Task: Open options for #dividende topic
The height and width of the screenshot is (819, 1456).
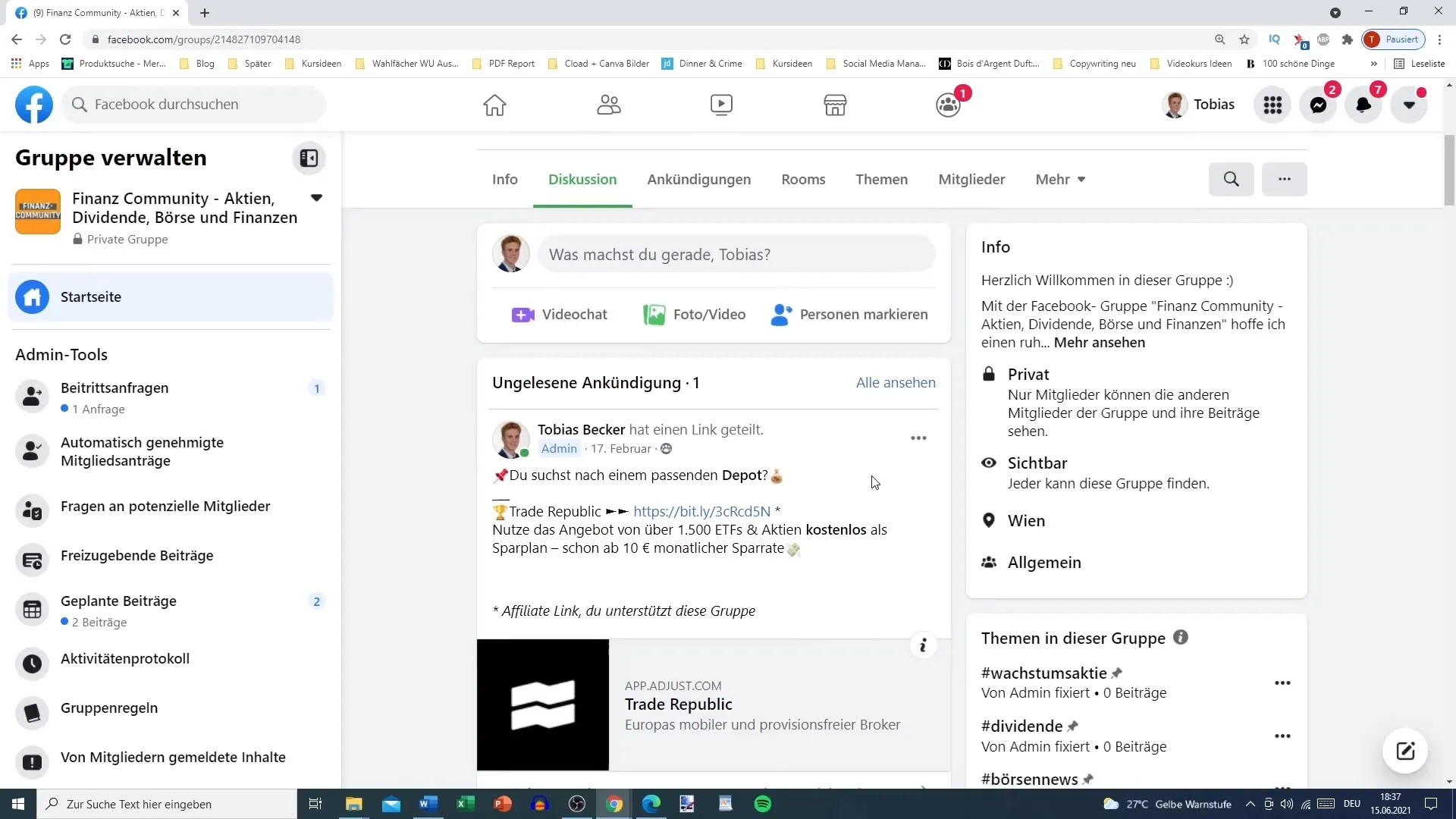Action: [1282, 736]
